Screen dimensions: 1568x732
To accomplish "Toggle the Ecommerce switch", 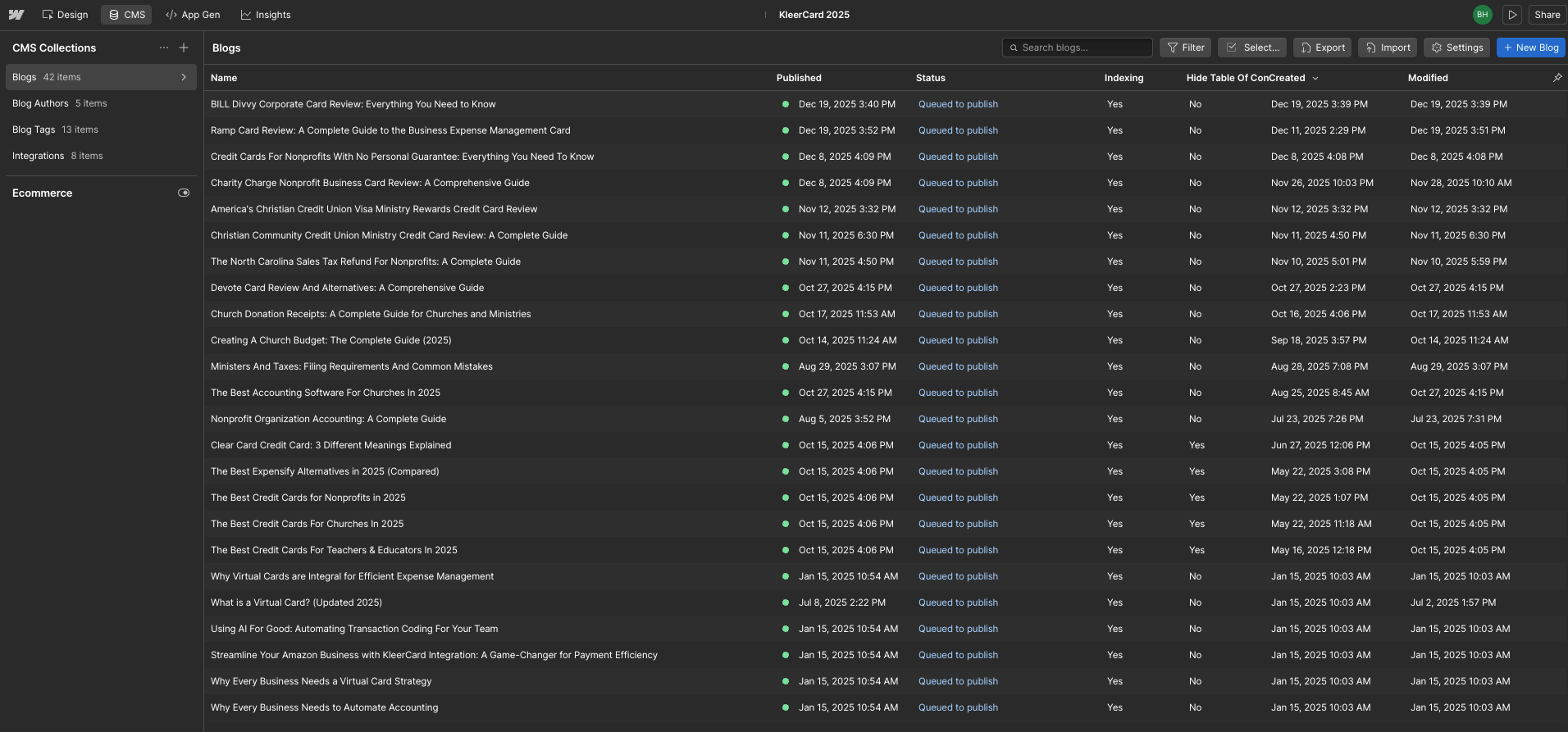I will (184, 193).
